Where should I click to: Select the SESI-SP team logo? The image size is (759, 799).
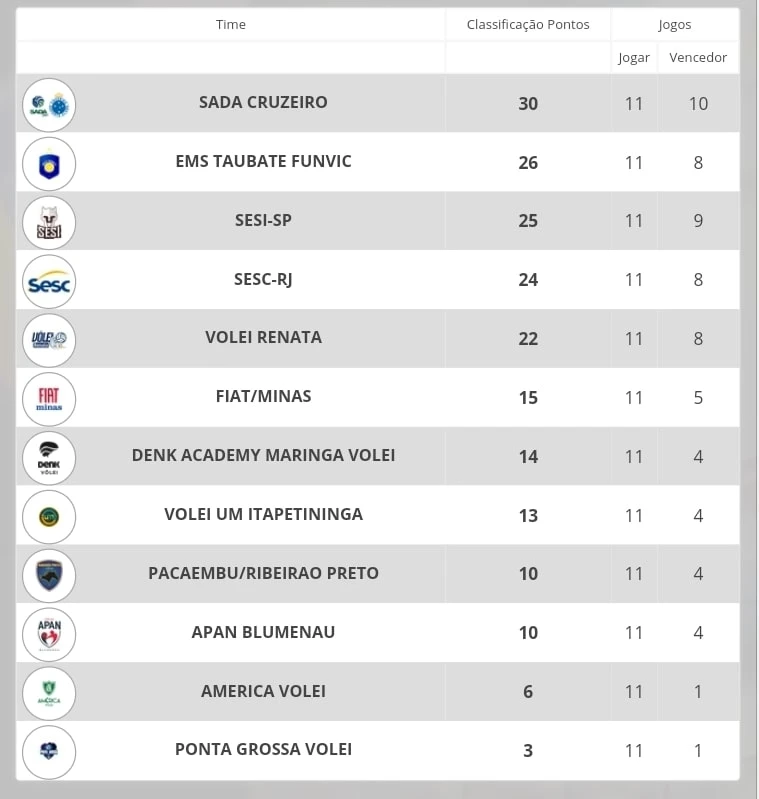coord(49,223)
